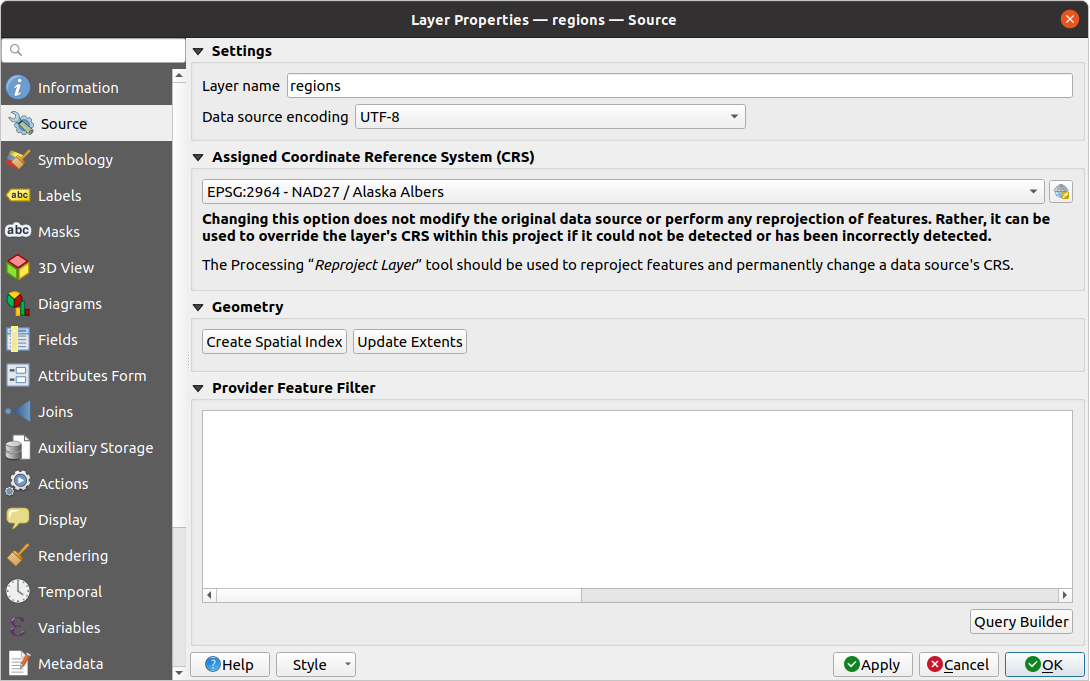Collapse the Settings section
Screen dimensions: 1090x681
coord(198,51)
